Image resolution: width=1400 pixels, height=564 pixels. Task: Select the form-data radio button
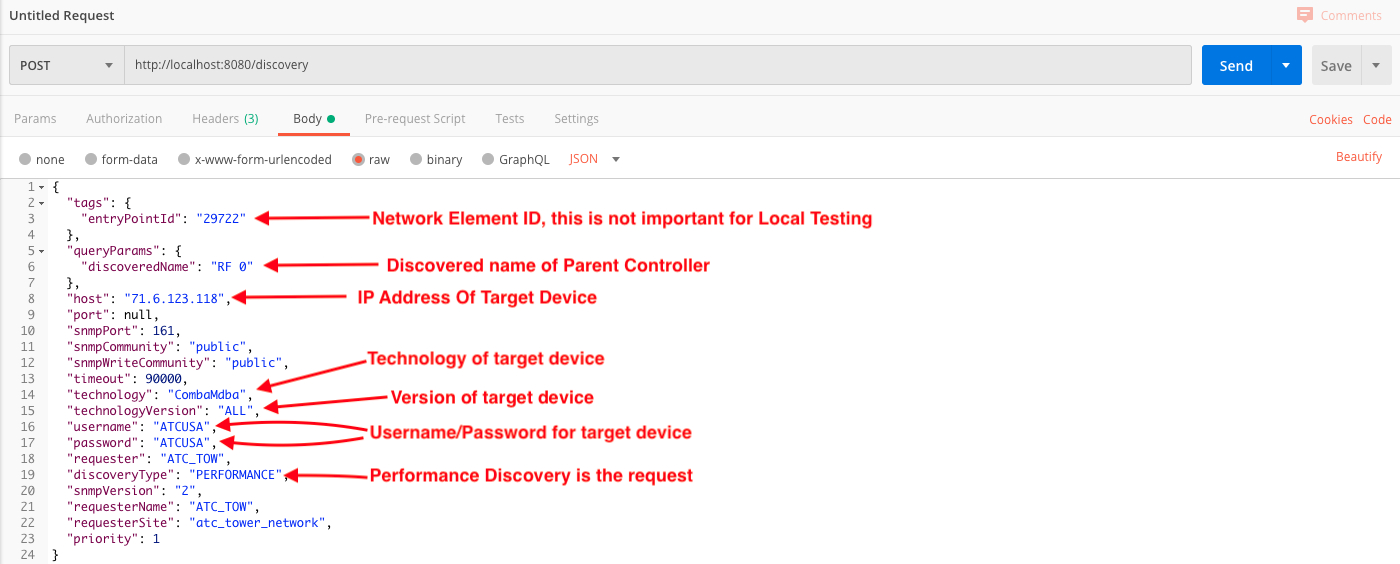point(91,160)
